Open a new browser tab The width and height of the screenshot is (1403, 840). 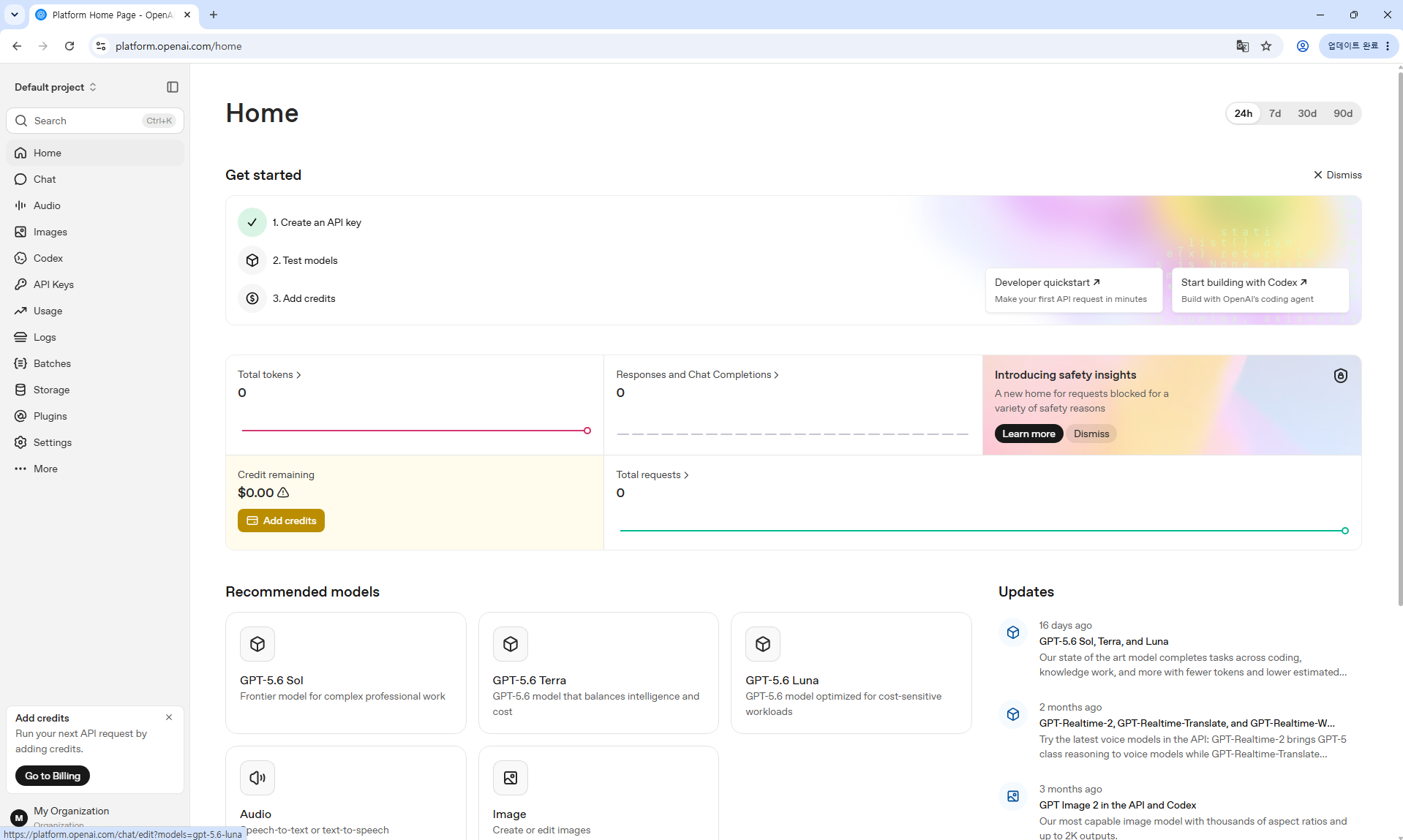[214, 15]
